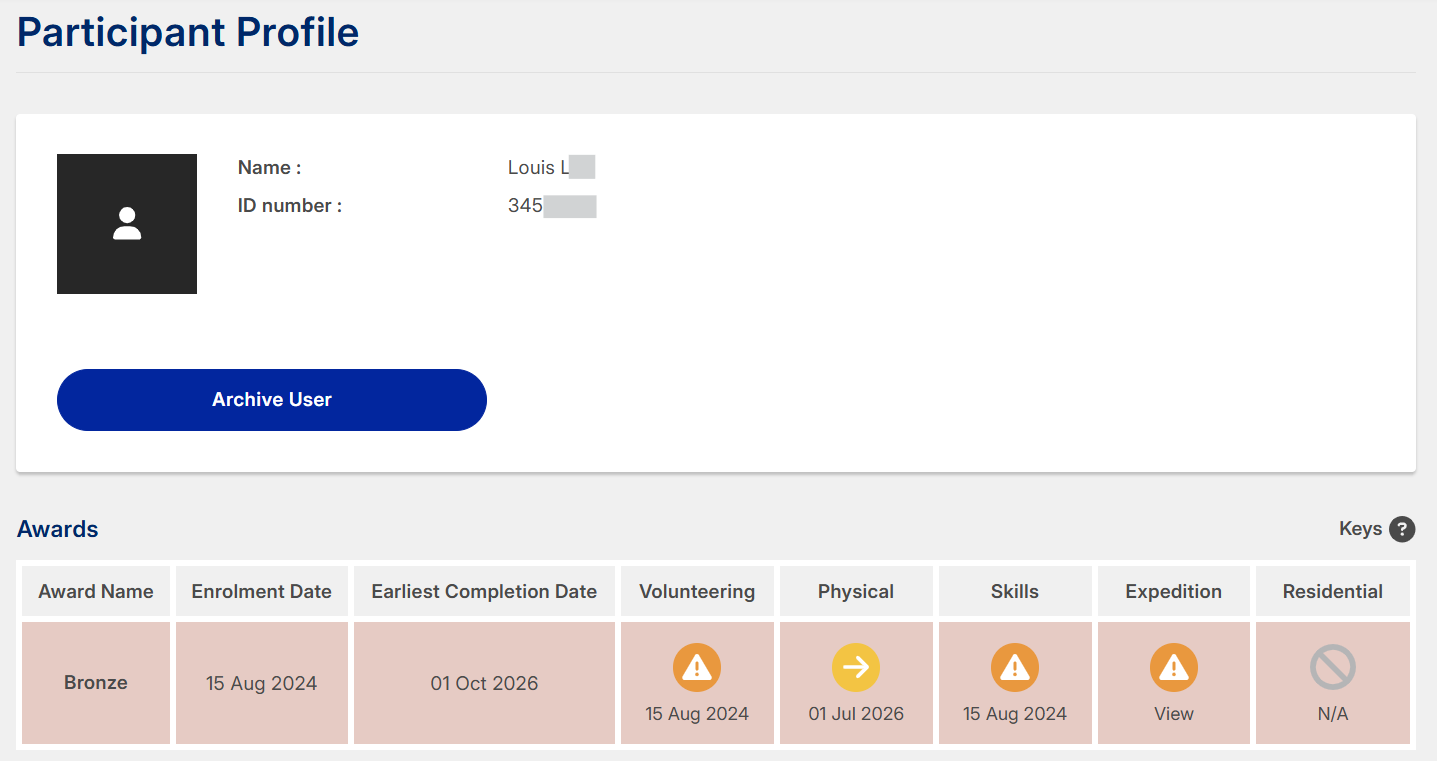Image resolution: width=1437 pixels, height=761 pixels.
Task: Click the Expedition warning status icon
Action: [x=1174, y=667]
